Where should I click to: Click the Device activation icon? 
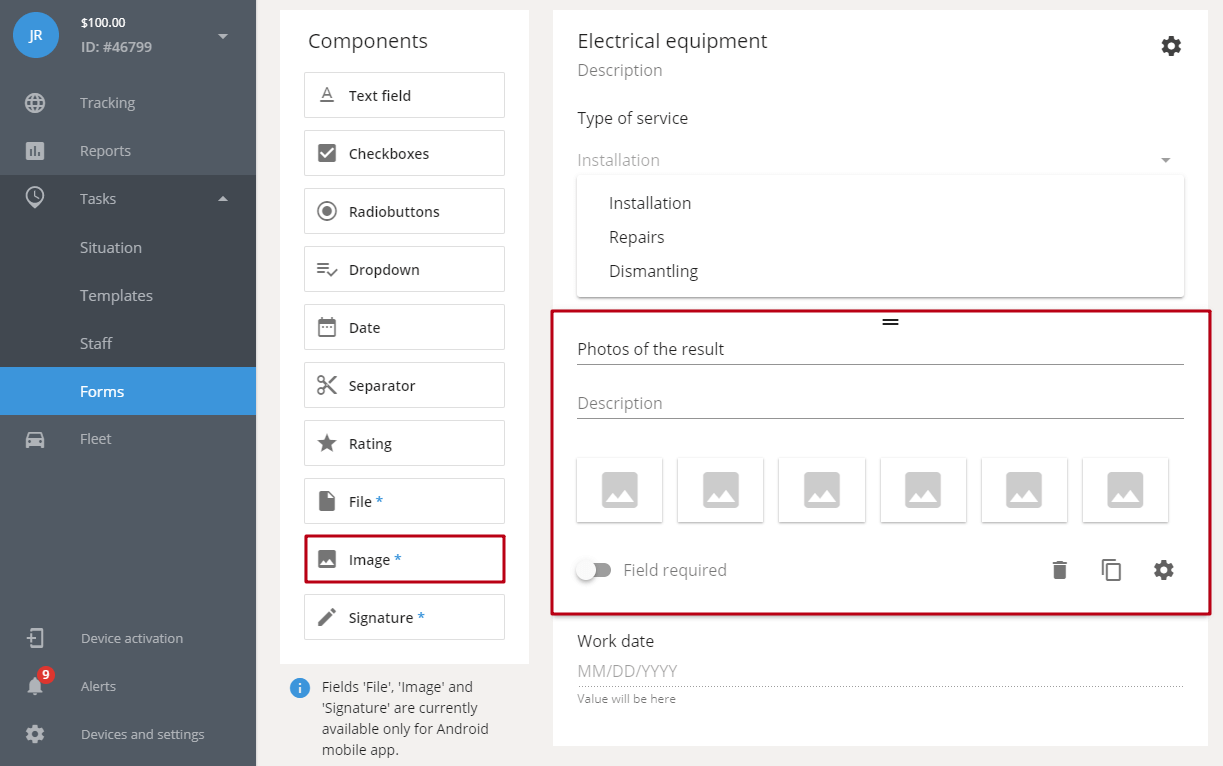tap(35, 638)
